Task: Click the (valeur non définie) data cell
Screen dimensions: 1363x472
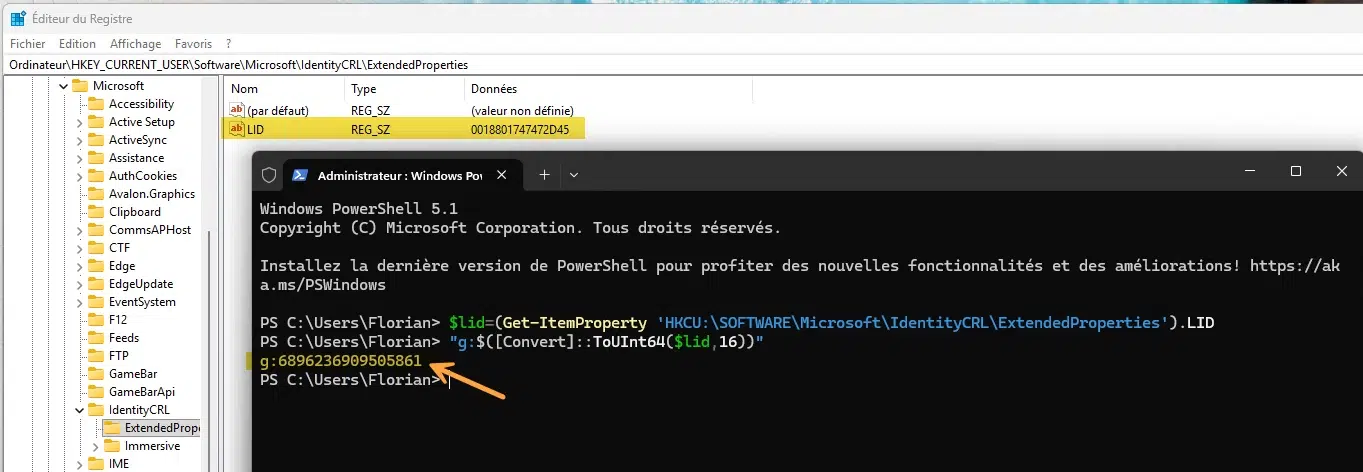Action: point(522,110)
